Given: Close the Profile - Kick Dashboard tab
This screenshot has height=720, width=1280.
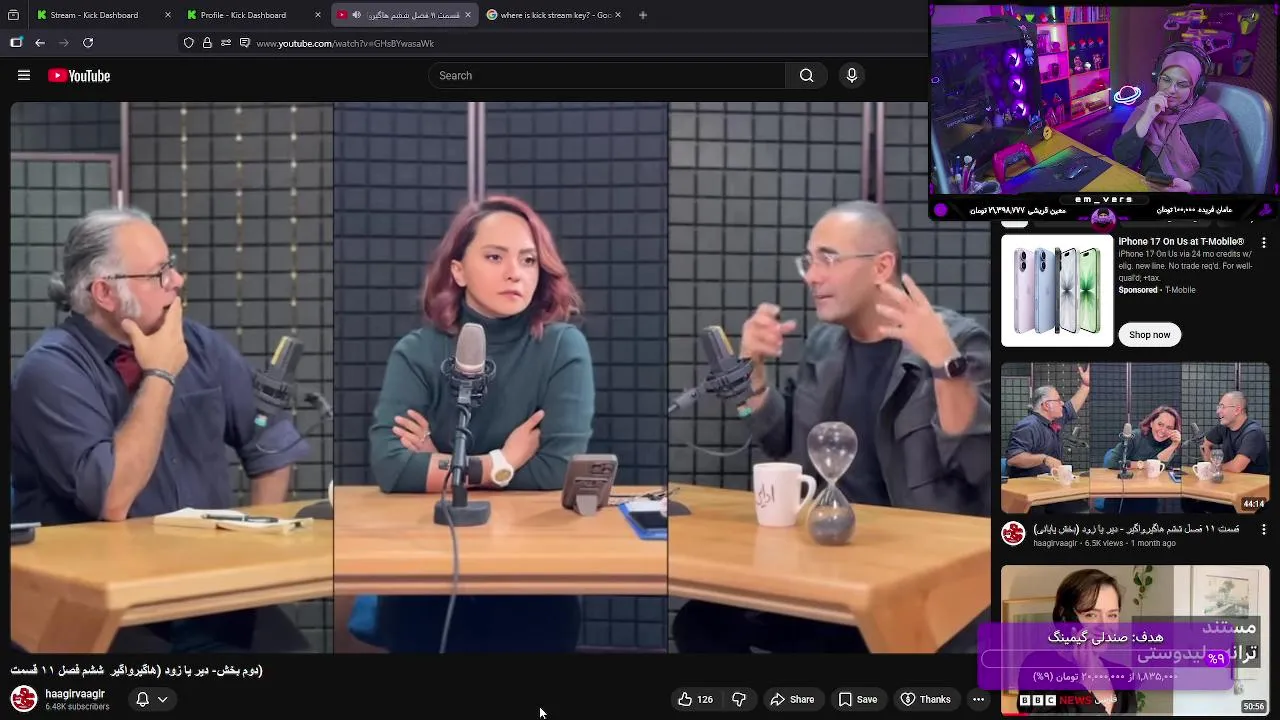Looking at the screenshot, I should [318, 15].
